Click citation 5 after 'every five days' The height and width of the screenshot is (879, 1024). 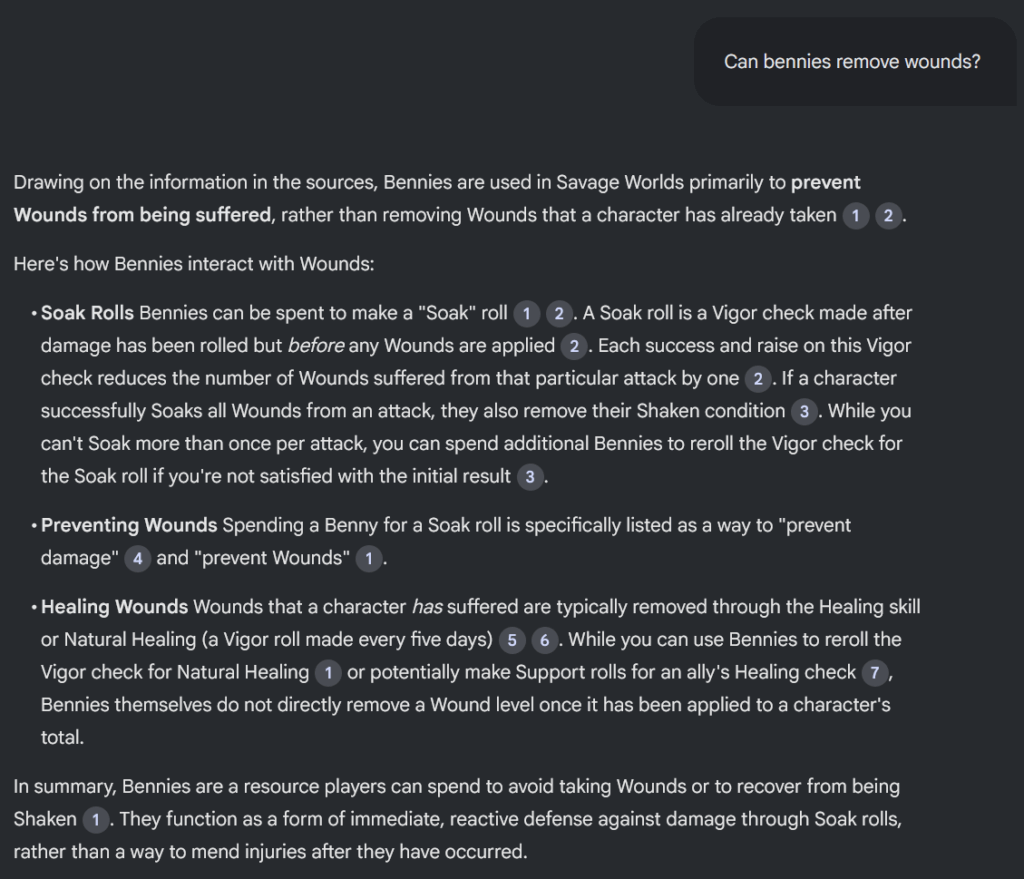coord(512,641)
